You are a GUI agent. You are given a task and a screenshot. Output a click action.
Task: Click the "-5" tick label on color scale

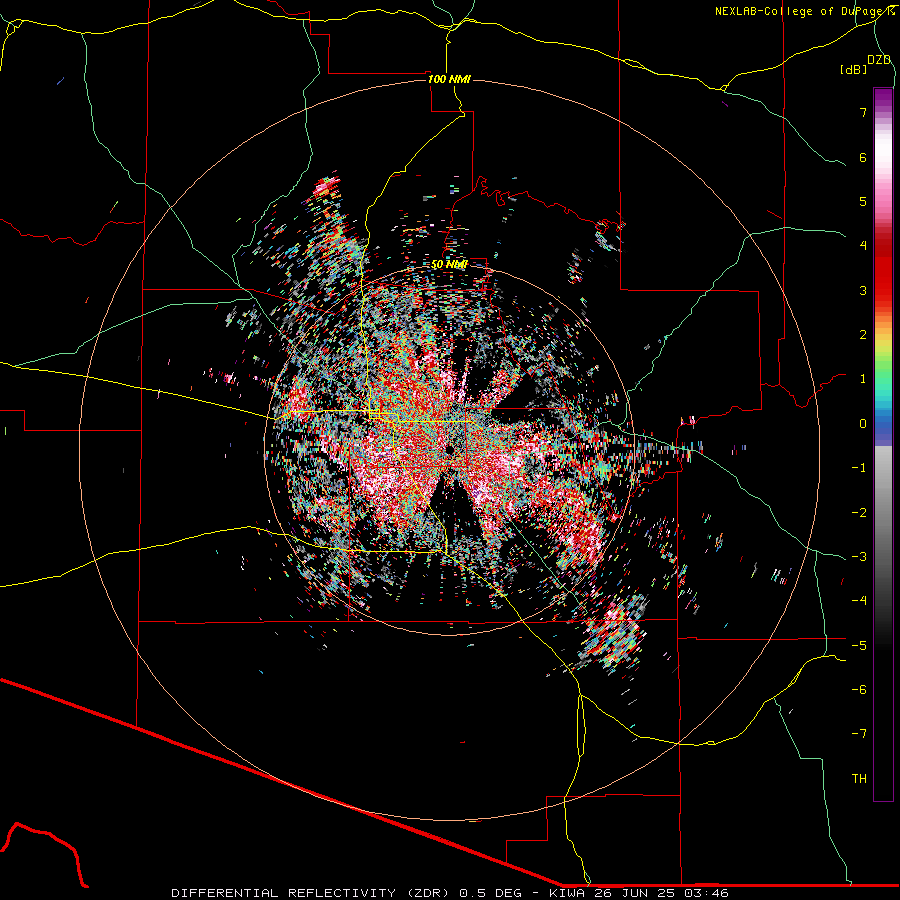click(x=859, y=645)
